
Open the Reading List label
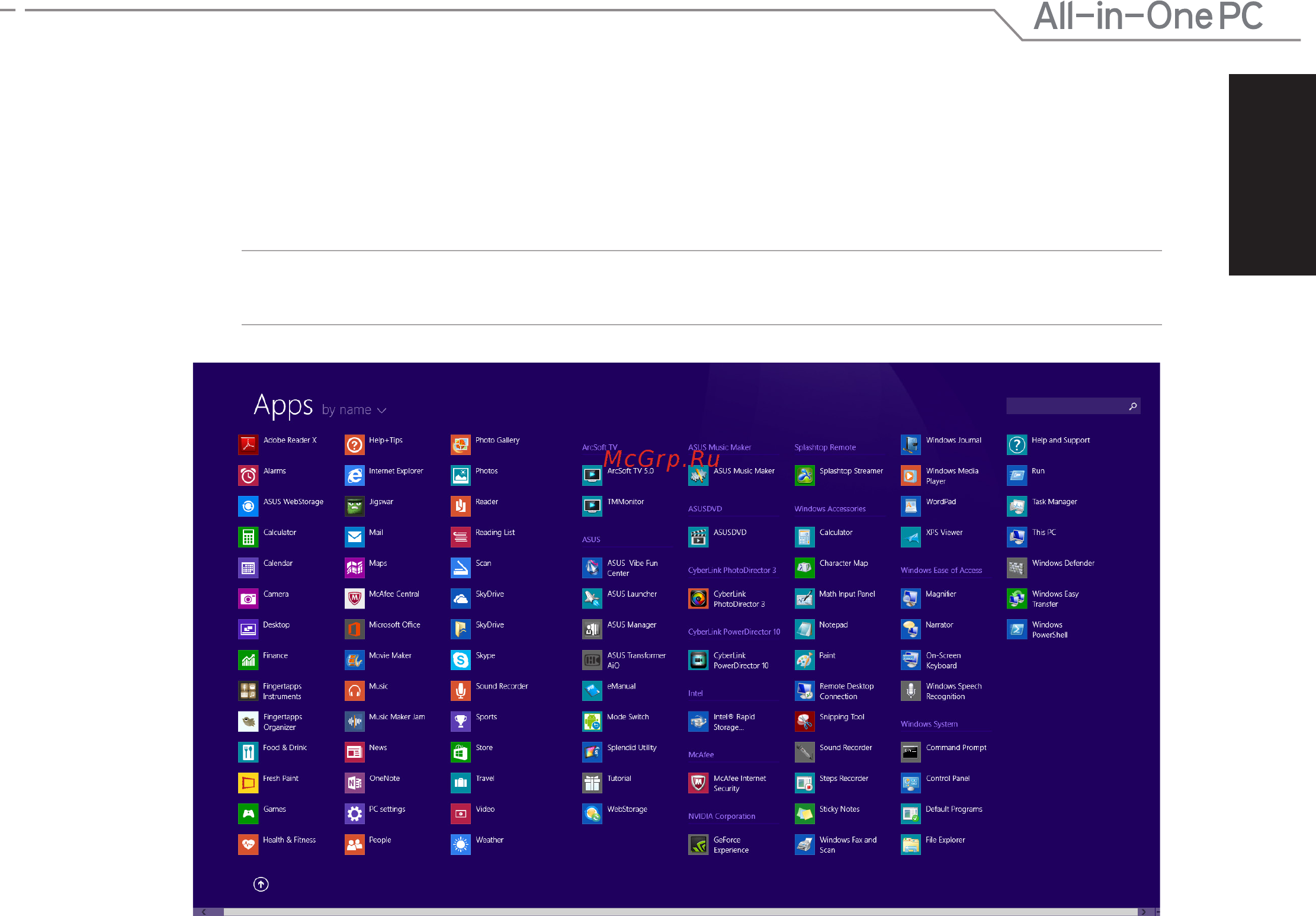pos(495,532)
